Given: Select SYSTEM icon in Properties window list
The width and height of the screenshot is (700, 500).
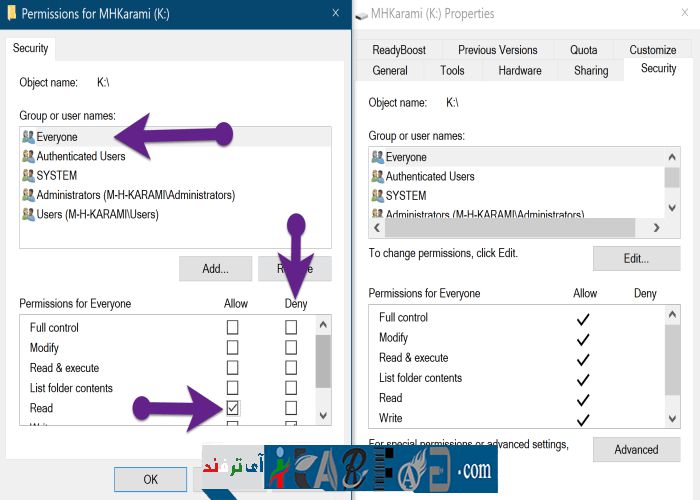Looking at the screenshot, I should point(377,196).
